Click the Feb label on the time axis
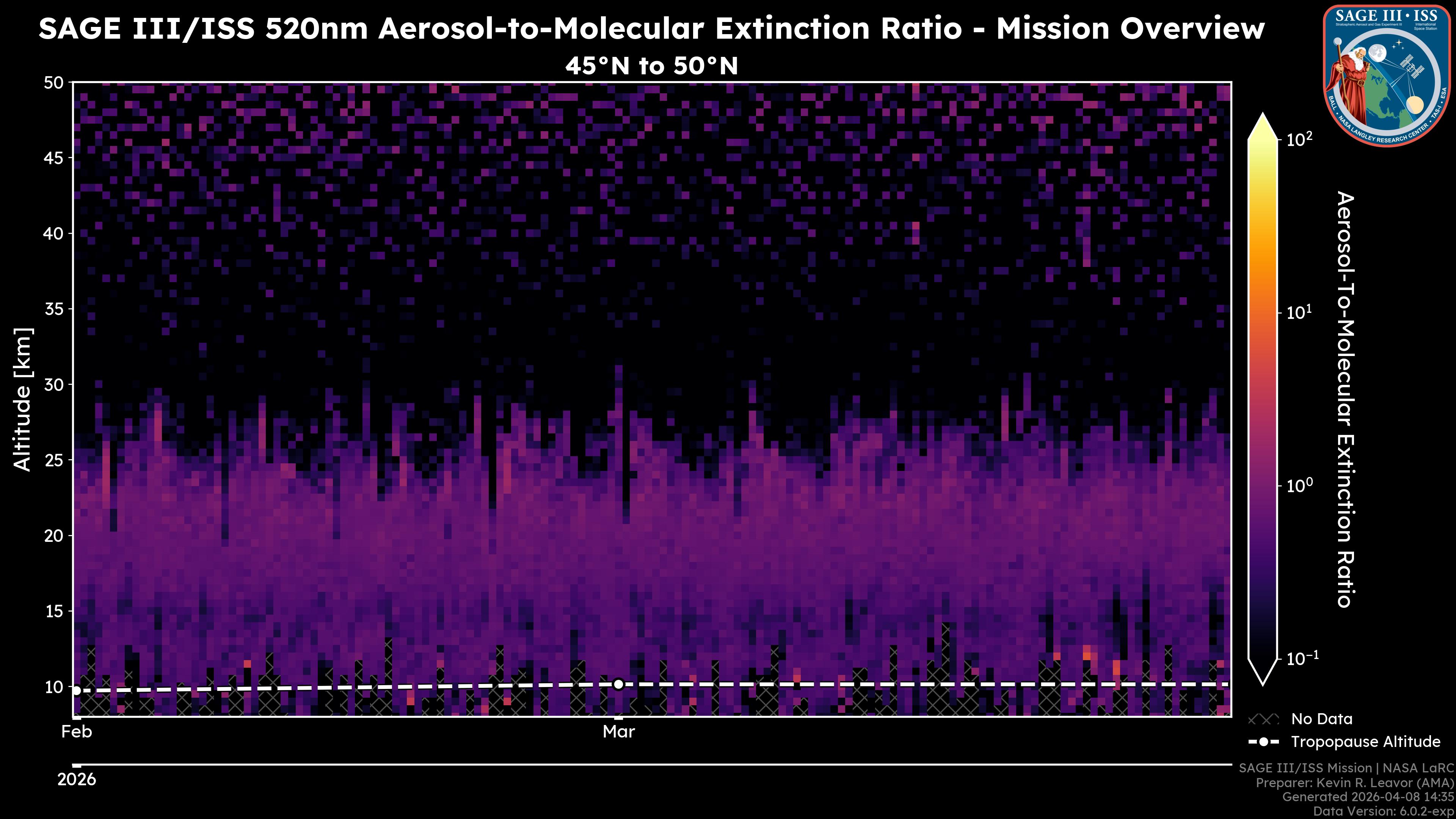Image resolution: width=1456 pixels, height=819 pixels. [x=77, y=732]
